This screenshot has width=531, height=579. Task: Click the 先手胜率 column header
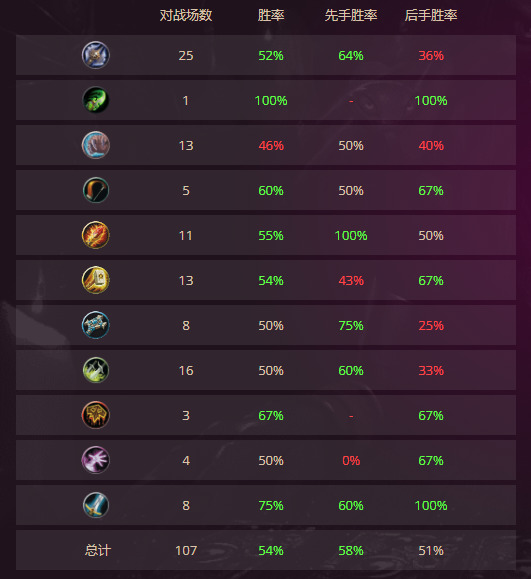coord(351,16)
